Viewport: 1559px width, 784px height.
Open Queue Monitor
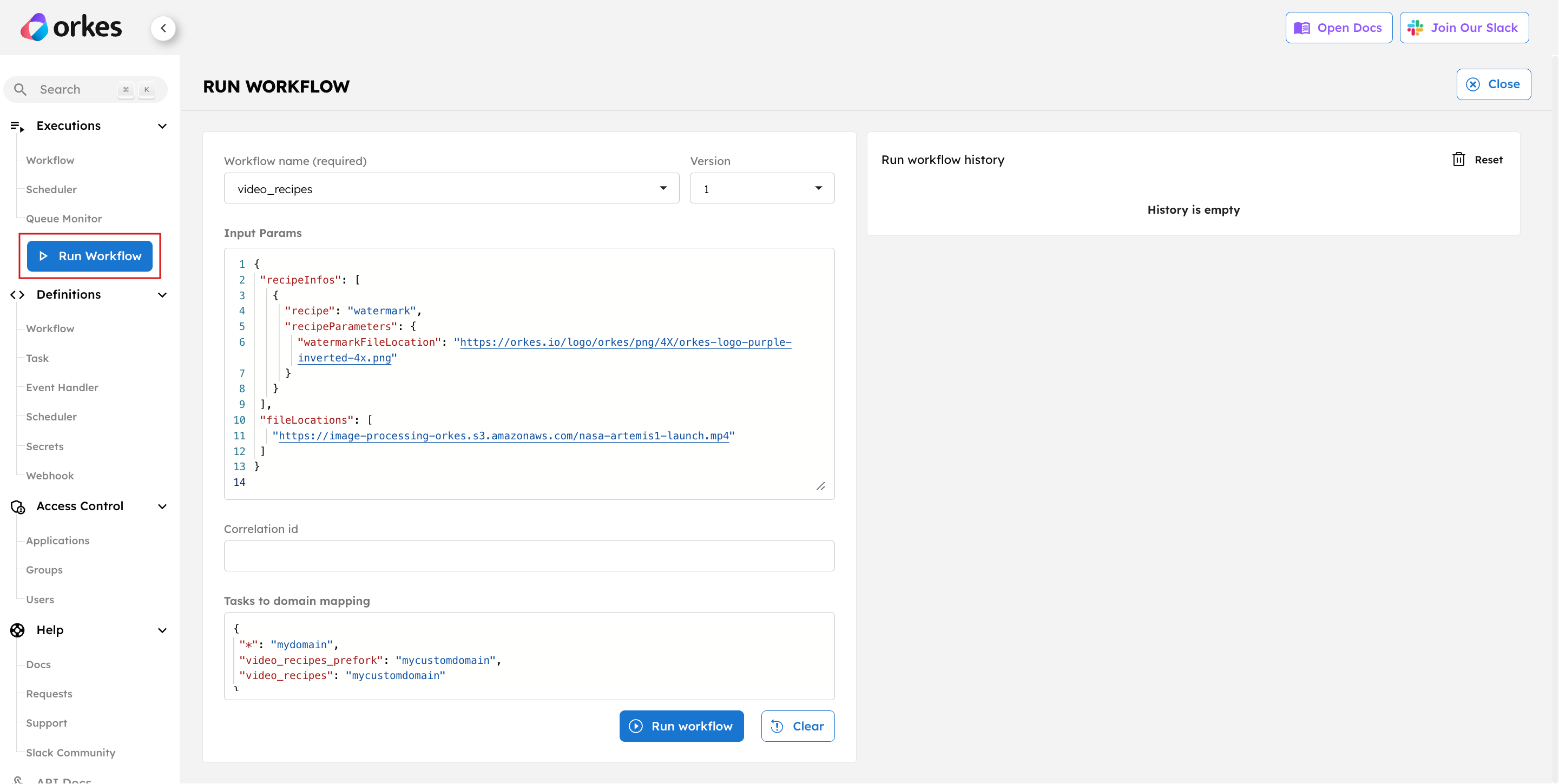pyautogui.click(x=63, y=219)
